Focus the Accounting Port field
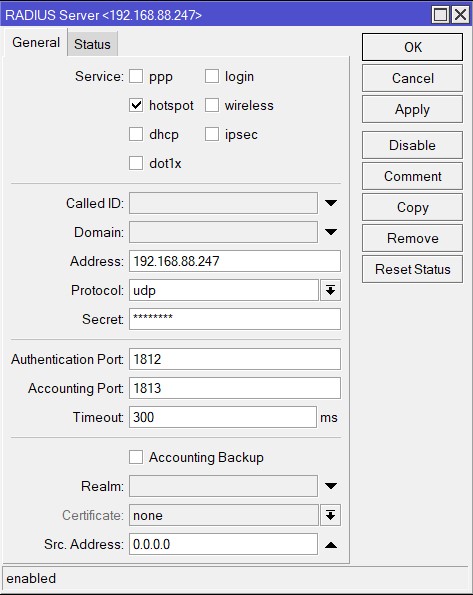The width and height of the screenshot is (473, 595). pos(235,388)
